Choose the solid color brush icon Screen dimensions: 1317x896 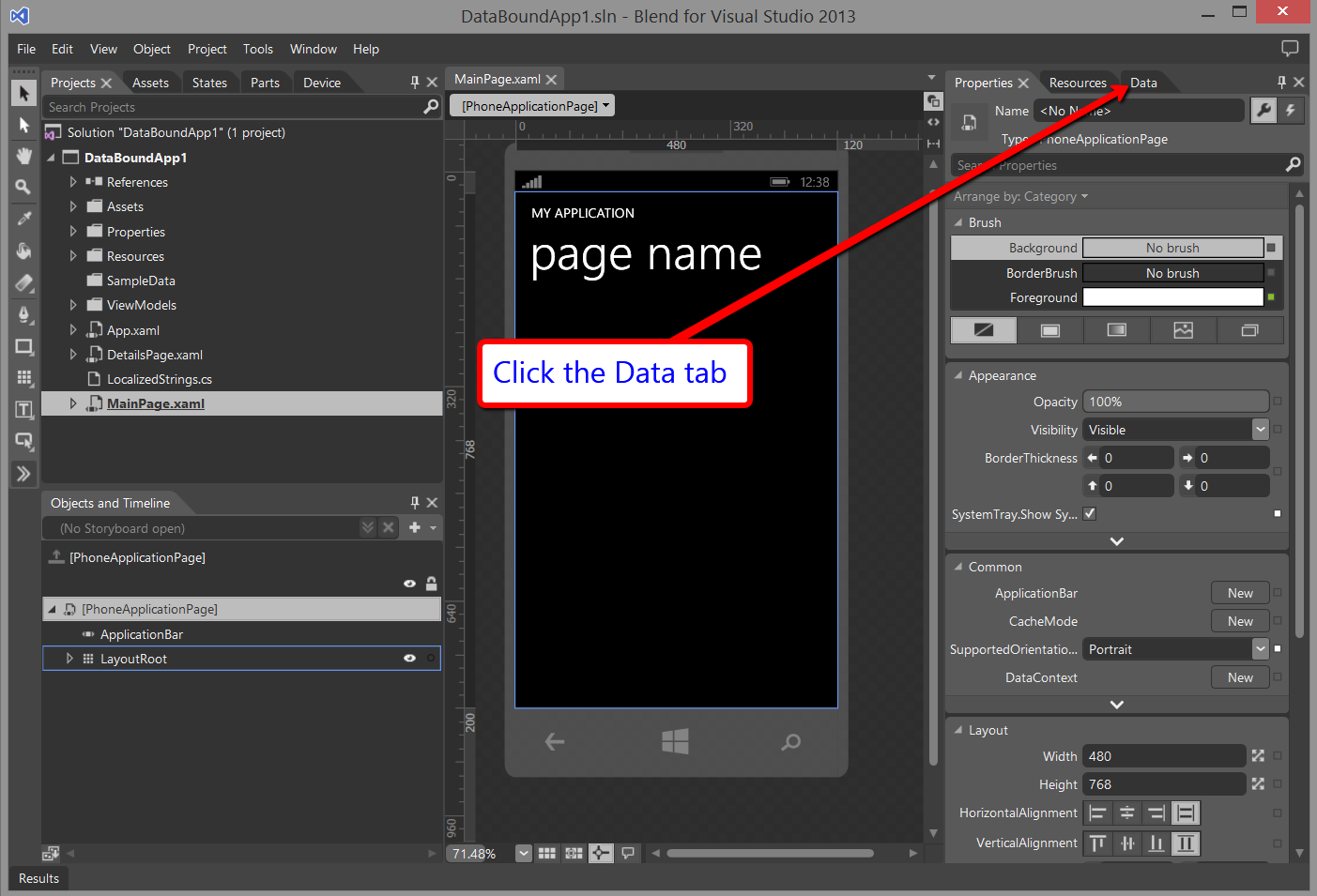pos(1049,330)
